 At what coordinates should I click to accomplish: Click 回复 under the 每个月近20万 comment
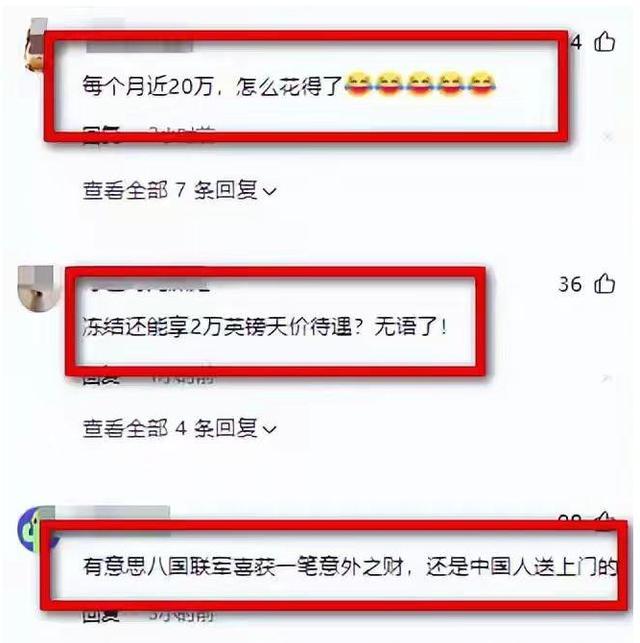pyautogui.click(x=101, y=135)
